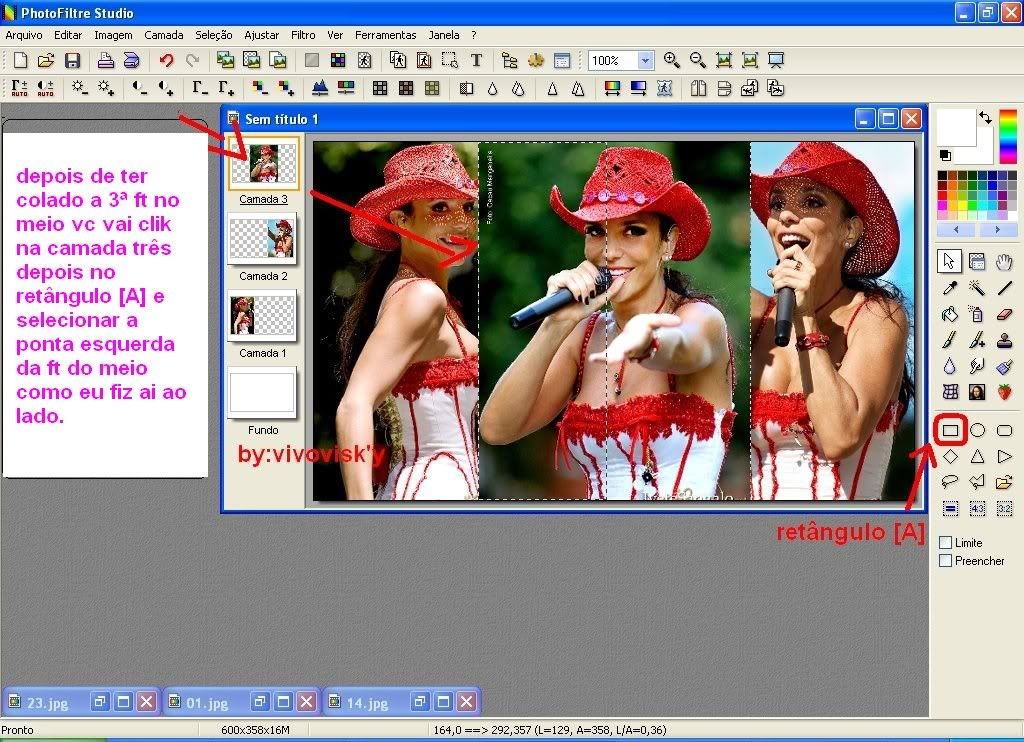Restore the minimized 01.jpg window
Screen dimensions: 1024x742
pos(258,702)
